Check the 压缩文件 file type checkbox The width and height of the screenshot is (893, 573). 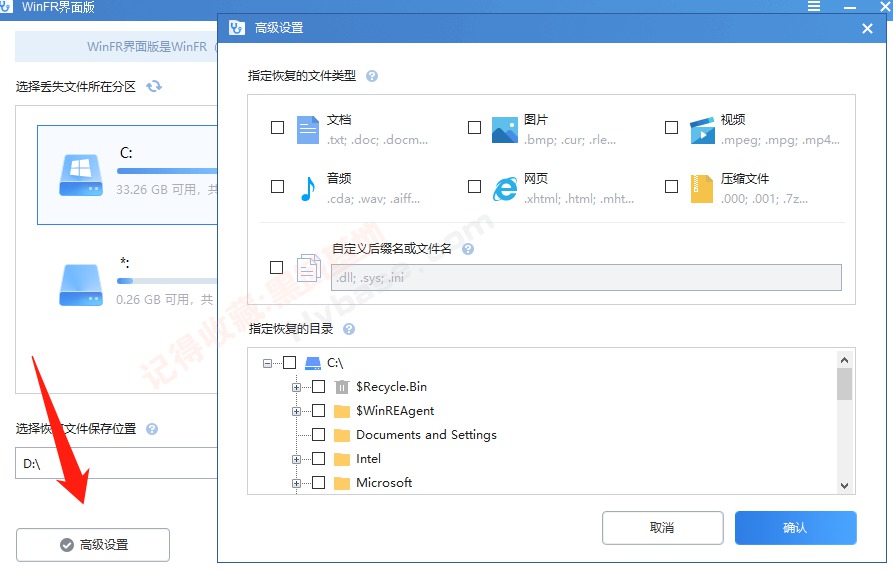tap(671, 186)
